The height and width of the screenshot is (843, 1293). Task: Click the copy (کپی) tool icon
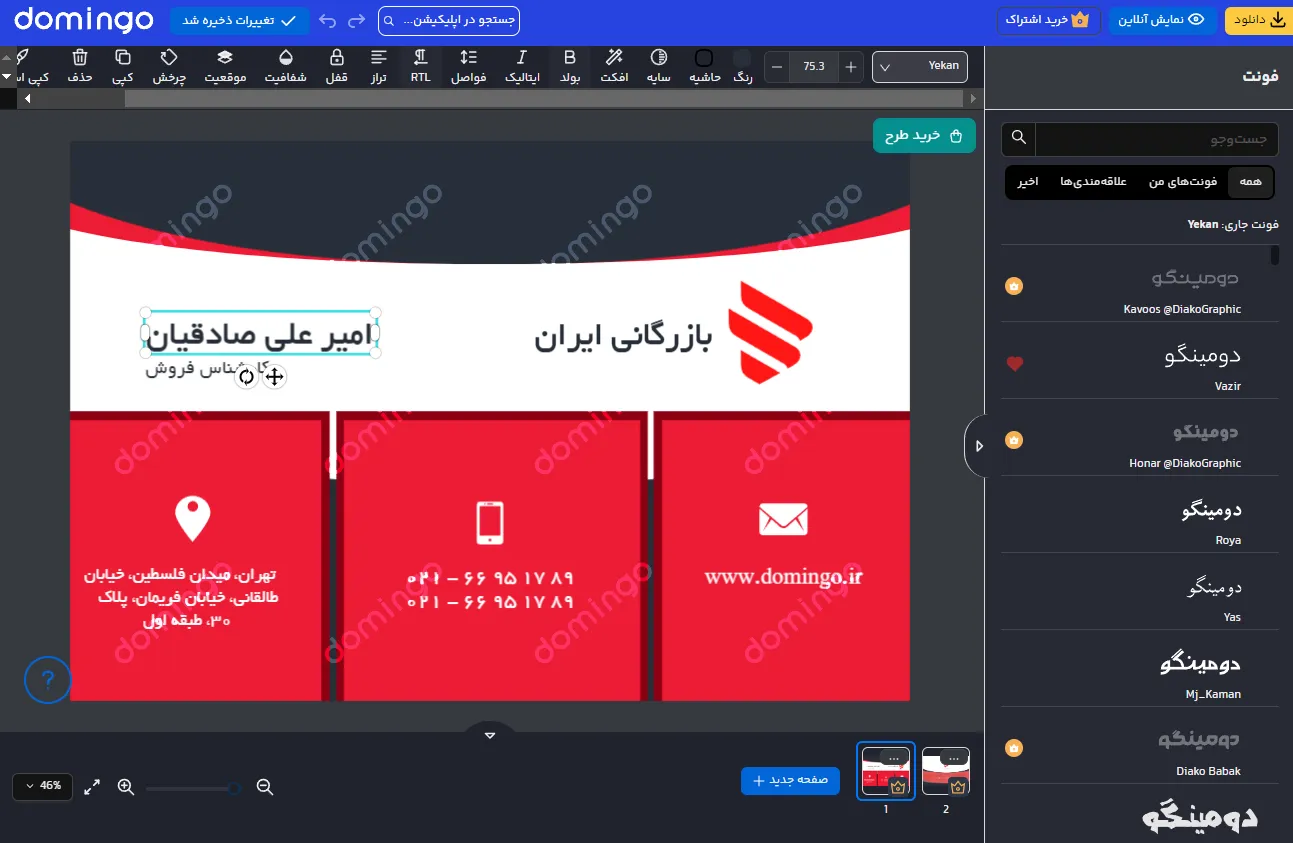(123, 57)
